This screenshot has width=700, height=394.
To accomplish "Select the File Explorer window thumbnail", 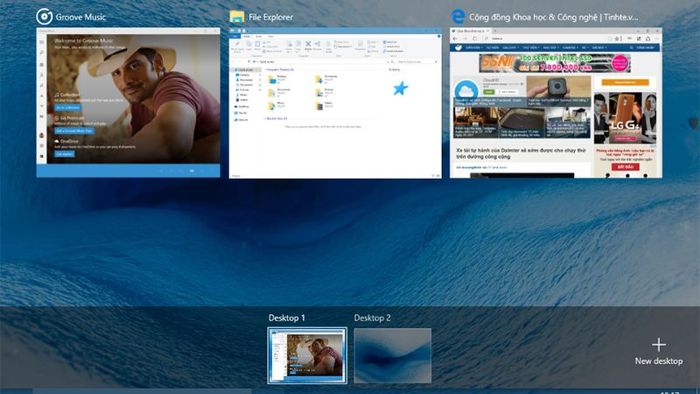I will 335,103.
